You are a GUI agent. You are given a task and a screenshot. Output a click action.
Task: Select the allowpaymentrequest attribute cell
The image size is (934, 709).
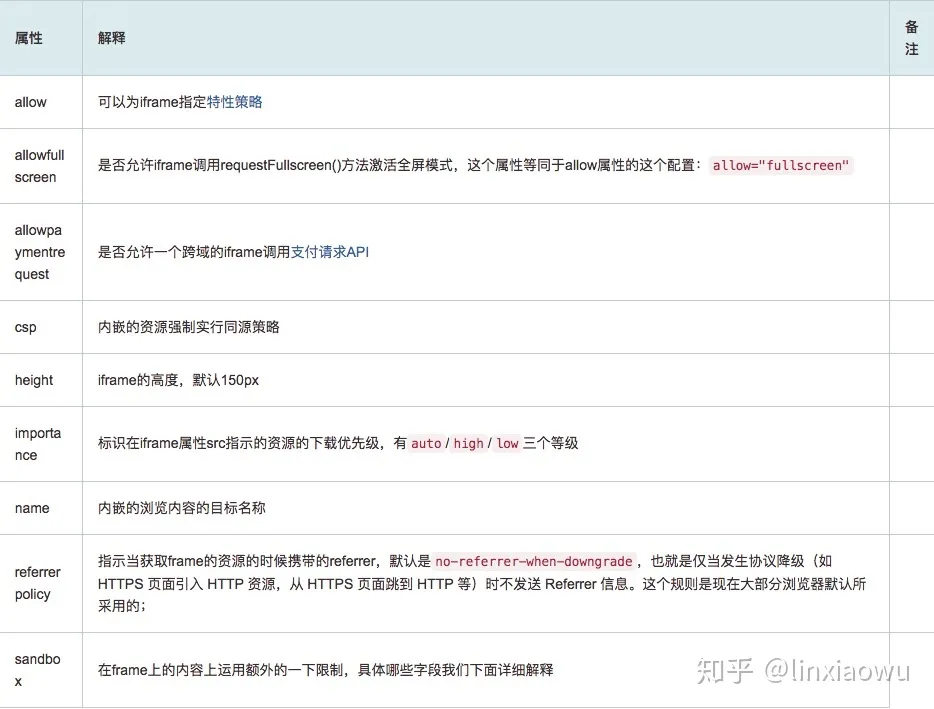click(x=39, y=252)
